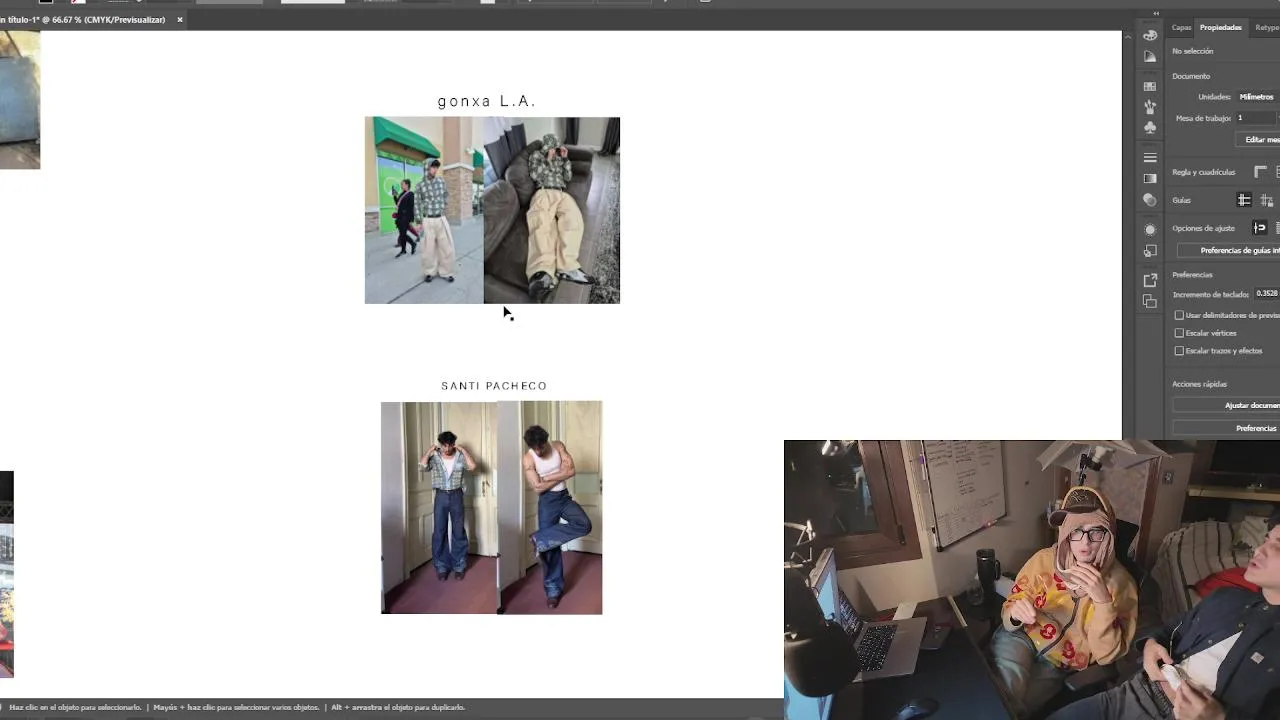Click the Preferencias quick action button
1280x720 pixels.
click(1226, 428)
